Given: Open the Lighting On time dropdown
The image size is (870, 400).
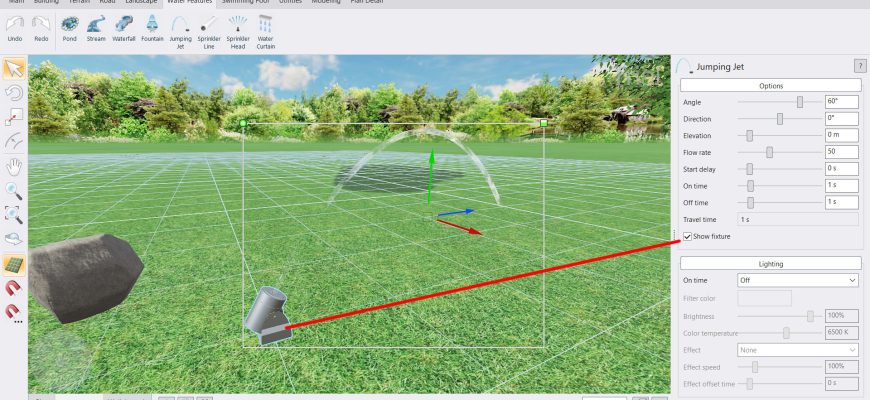Looking at the screenshot, I should click(x=797, y=281).
